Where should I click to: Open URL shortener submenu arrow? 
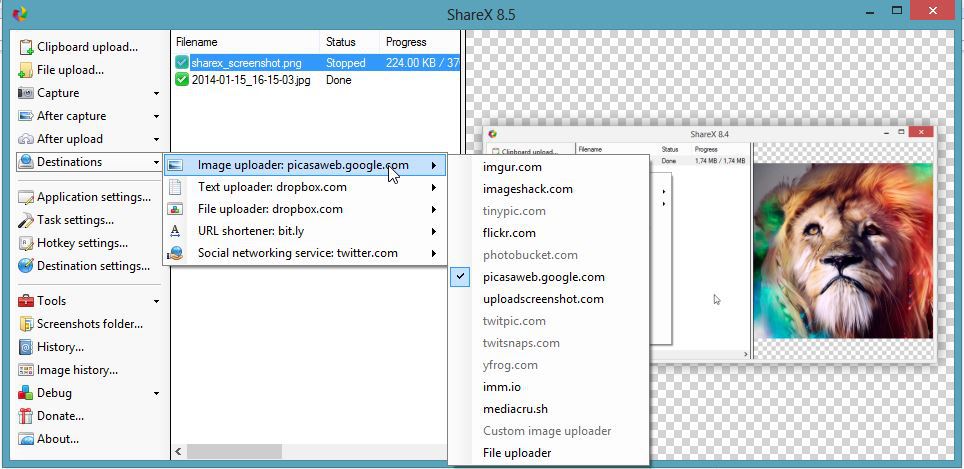[434, 231]
